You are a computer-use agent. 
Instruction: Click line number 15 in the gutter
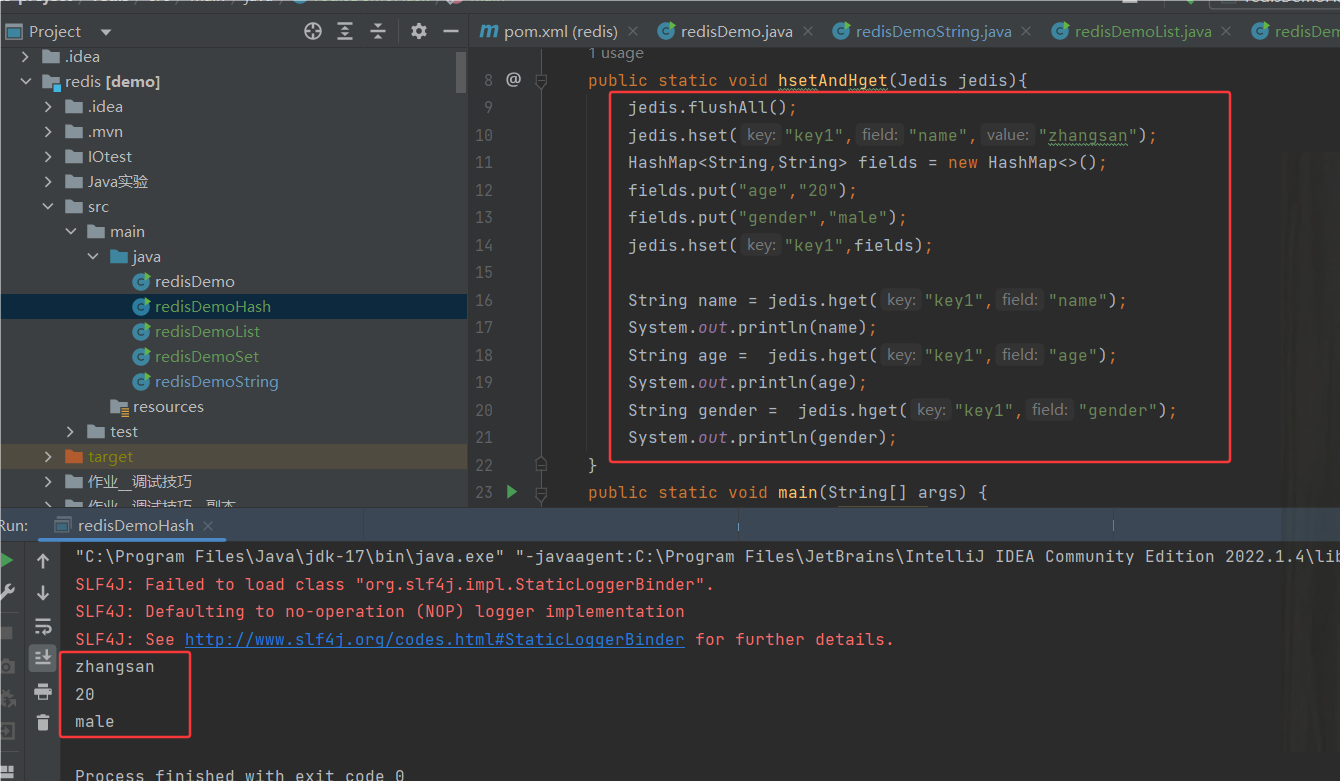click(x=484, y=272)
